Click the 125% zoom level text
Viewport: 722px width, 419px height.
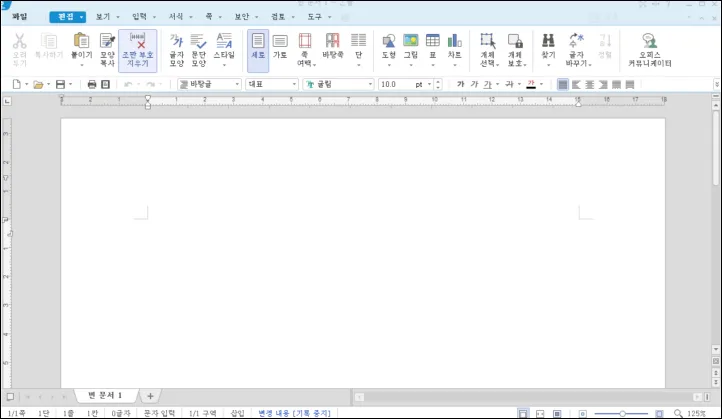[696, 413]
